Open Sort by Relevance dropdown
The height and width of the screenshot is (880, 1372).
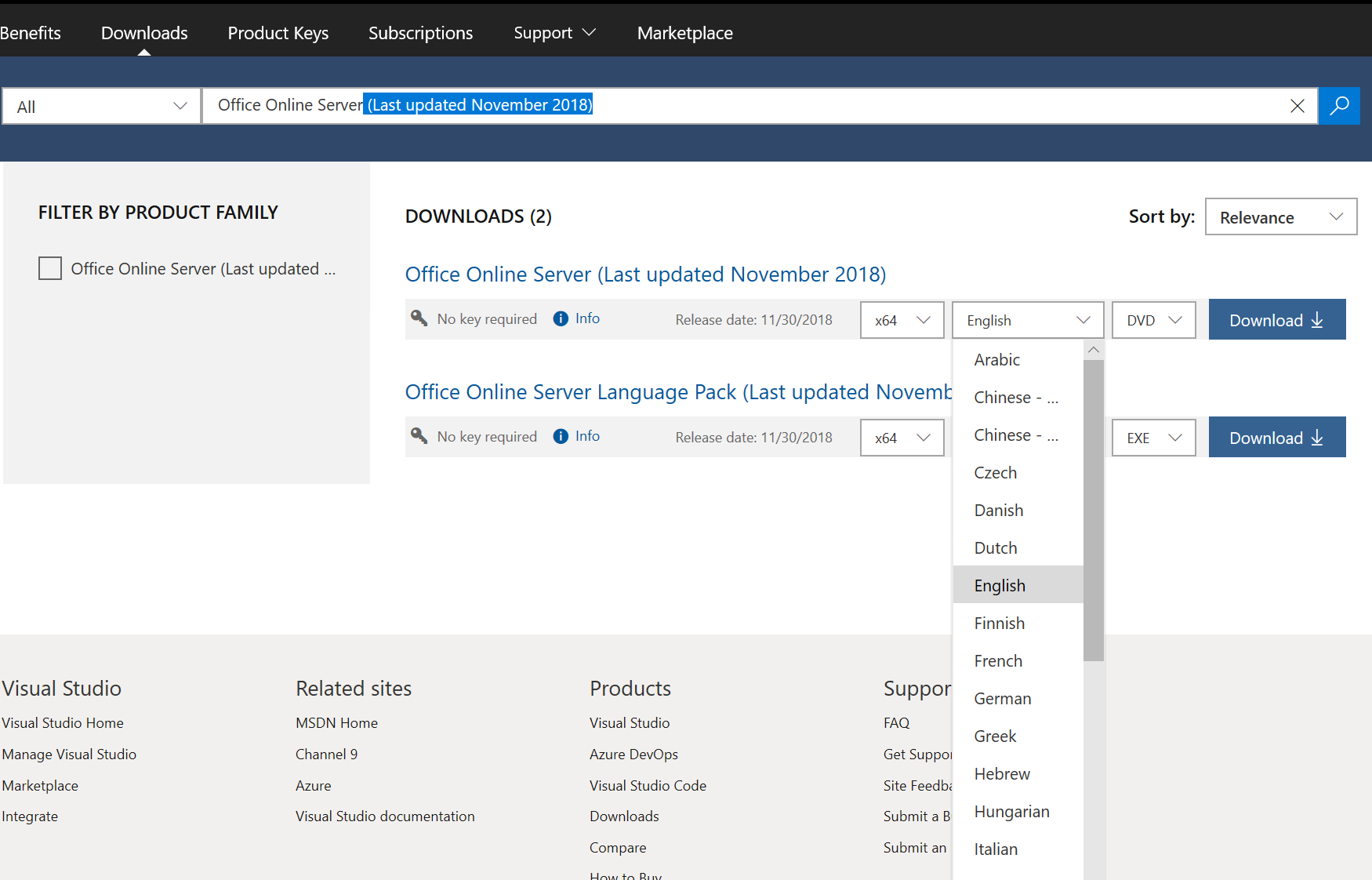pyautogui.click(x=1281, y=216)
